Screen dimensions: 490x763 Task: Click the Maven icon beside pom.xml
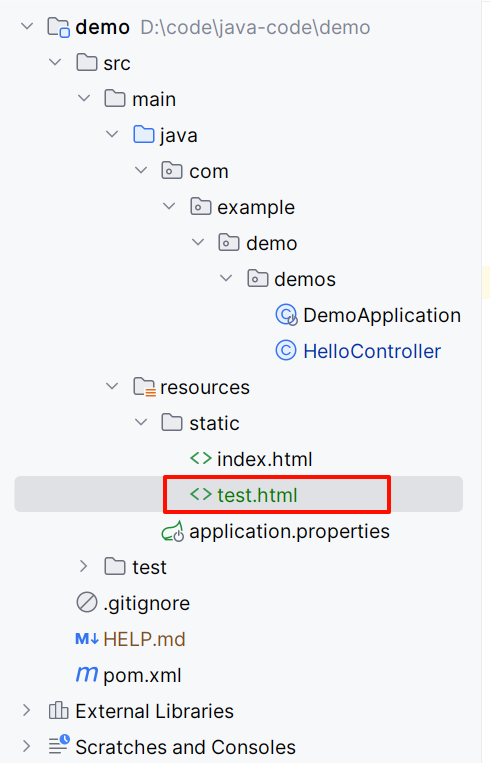point(87,674)
